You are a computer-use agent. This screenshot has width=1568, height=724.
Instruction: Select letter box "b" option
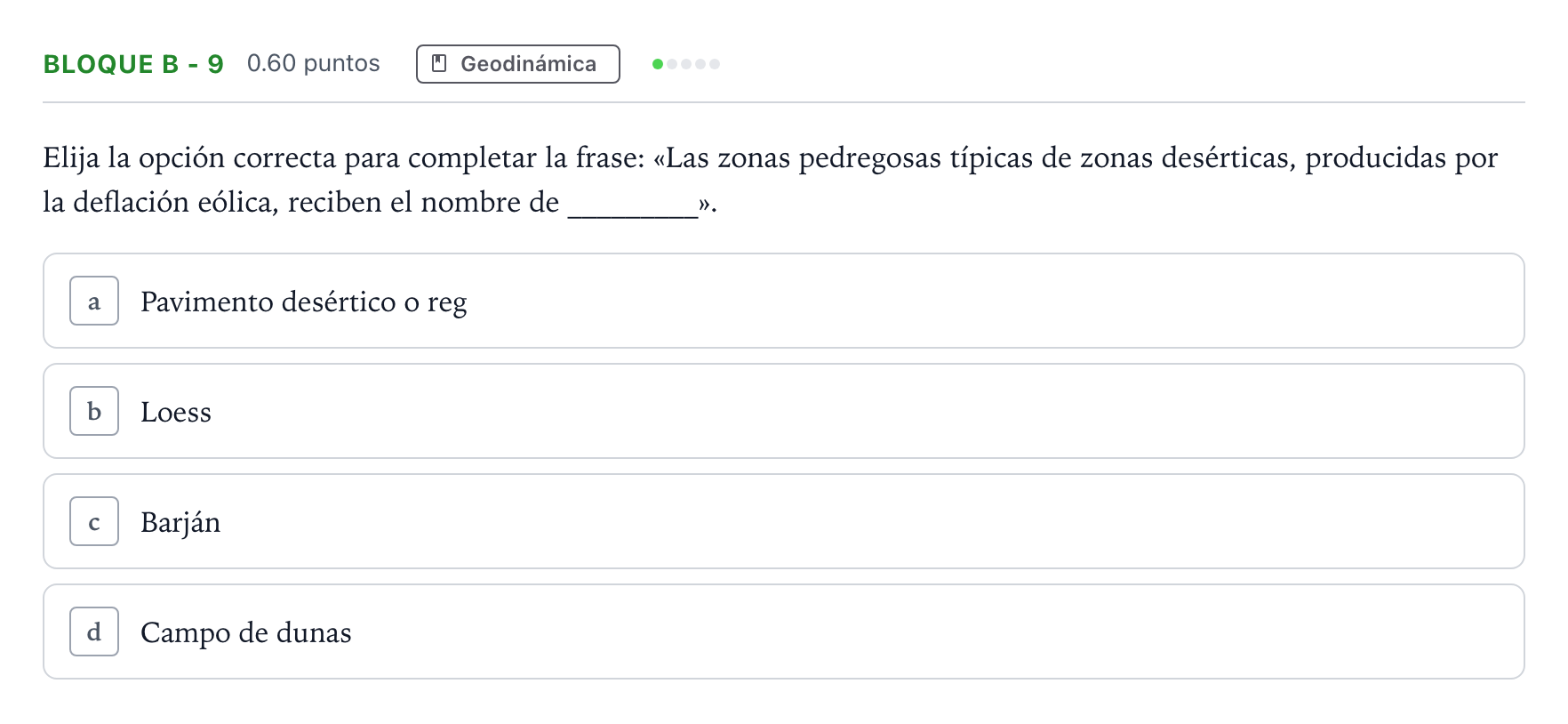pyautogui.click(x=94, y=411)
